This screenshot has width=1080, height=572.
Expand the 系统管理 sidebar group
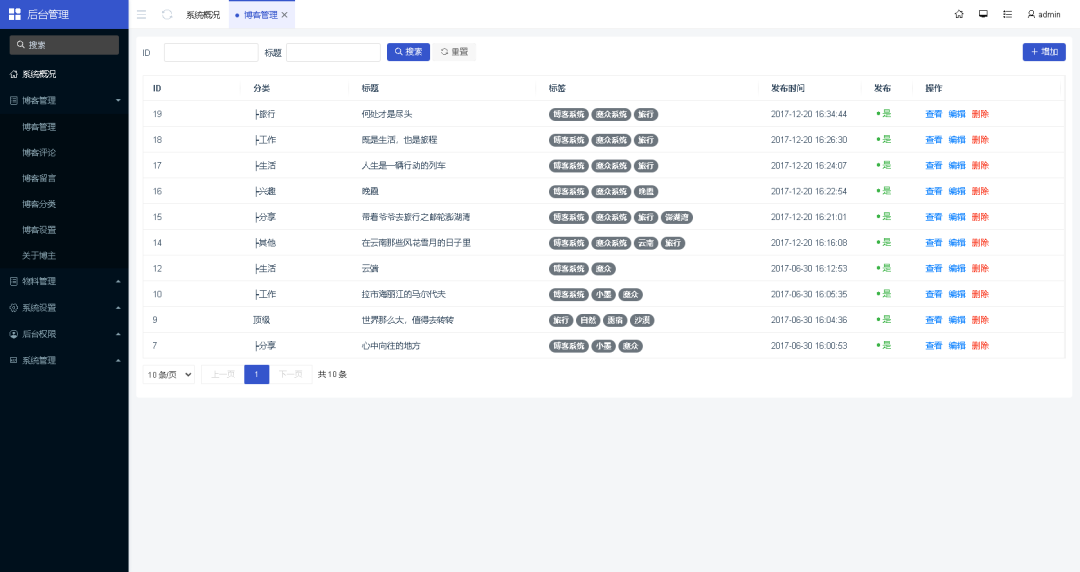point(64,360)
